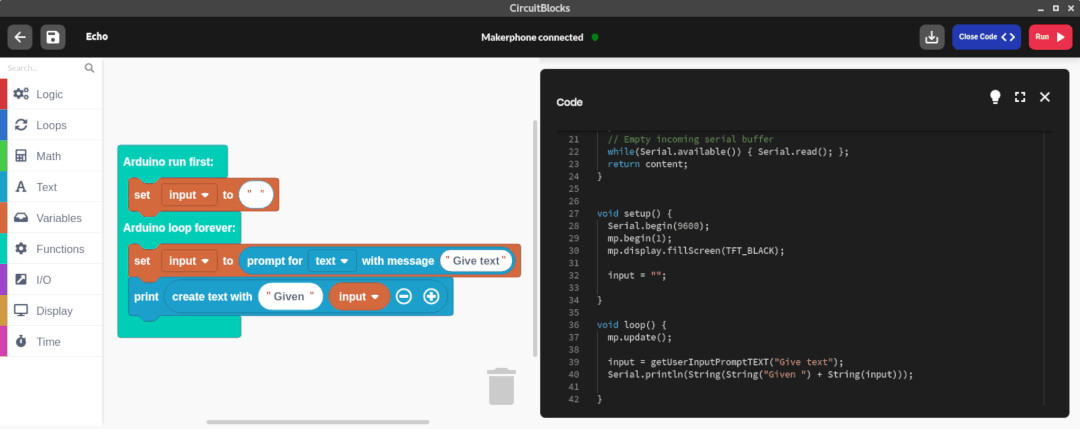
Task: Click the Code panel vertical scrollbar
Action: click(x=1043, y=269)
